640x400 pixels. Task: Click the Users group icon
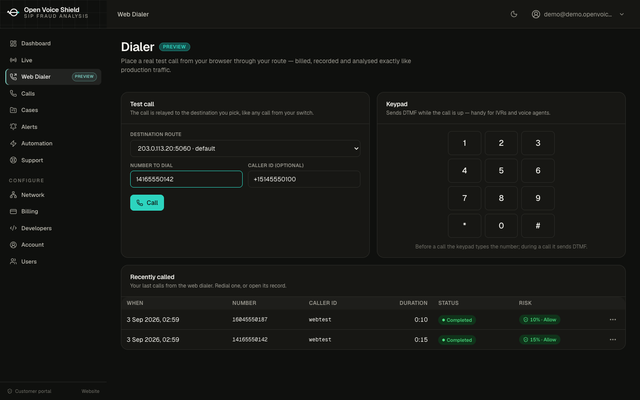[13, 262]
